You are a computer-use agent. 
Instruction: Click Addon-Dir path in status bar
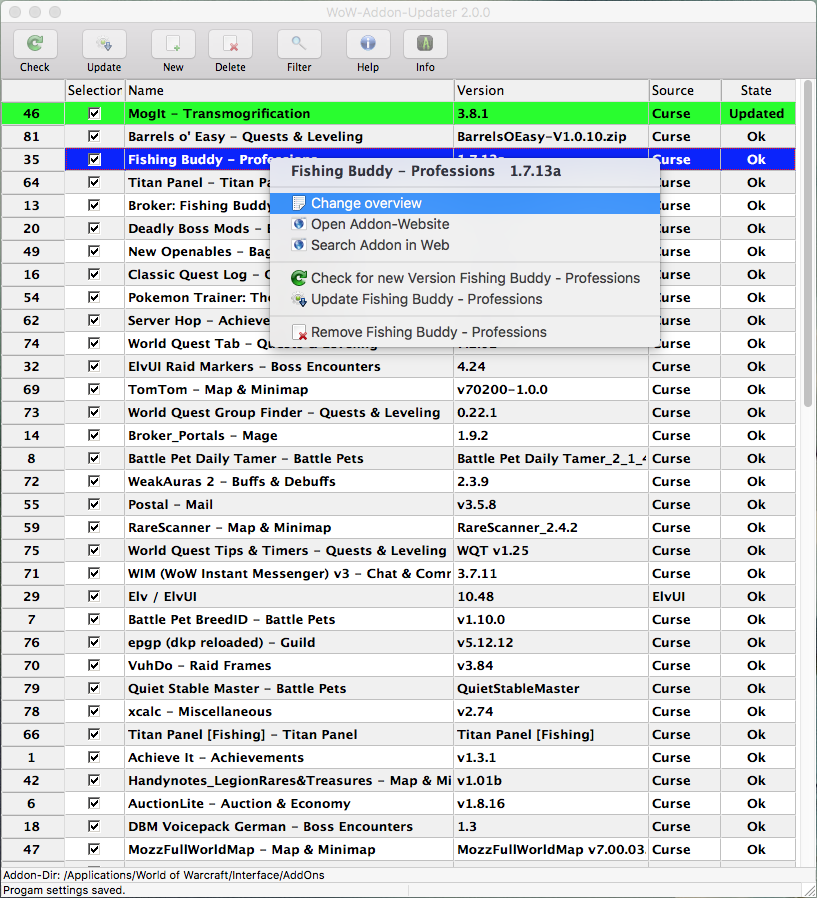click(x=164, y=875)
